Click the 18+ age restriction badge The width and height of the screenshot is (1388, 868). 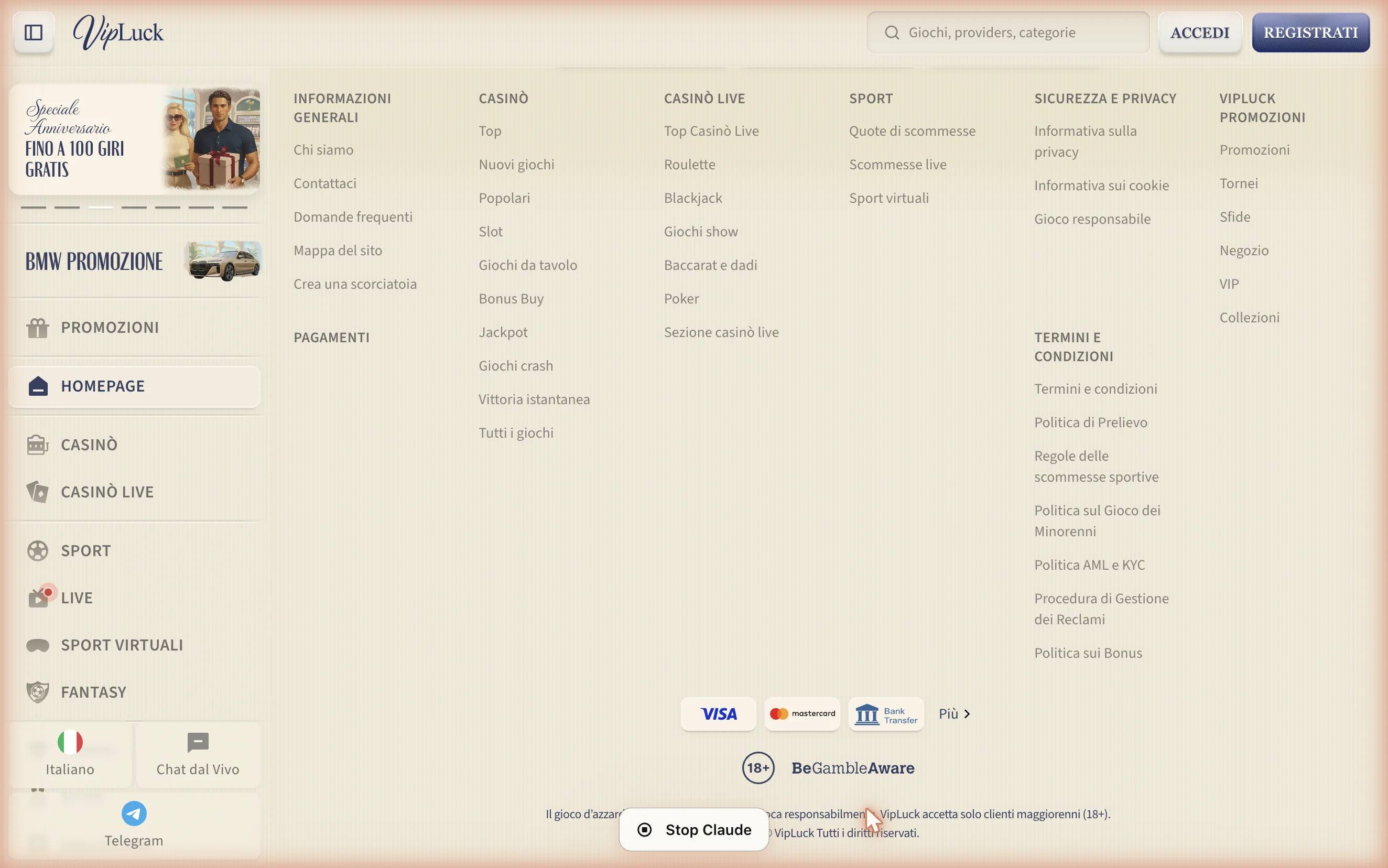click(x=758, y=767)
